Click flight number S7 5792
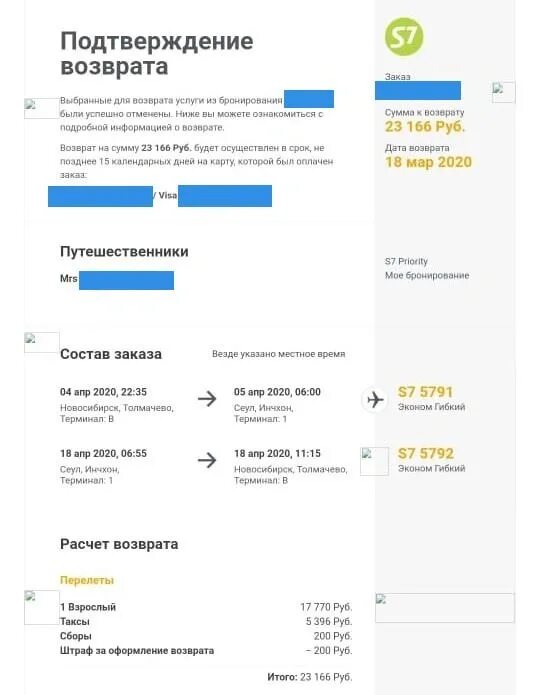Screen dimensions: 534x695 (x=425, y=453)
